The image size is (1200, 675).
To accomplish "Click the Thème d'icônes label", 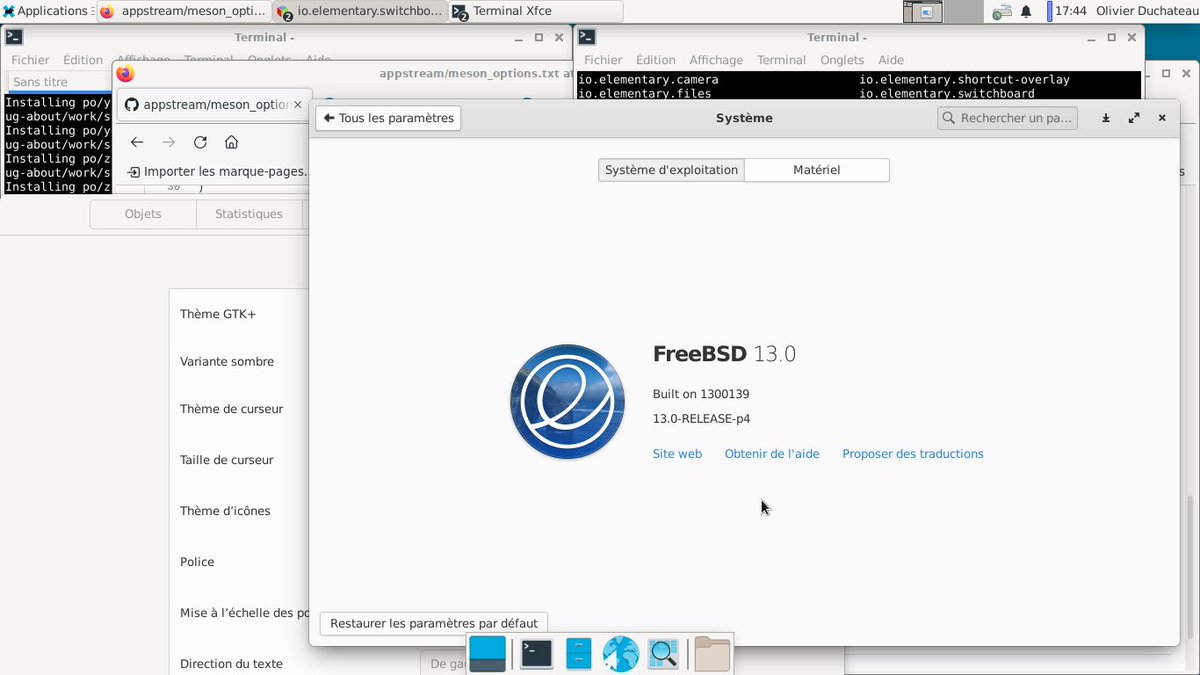I will click(x=225, y=511).
